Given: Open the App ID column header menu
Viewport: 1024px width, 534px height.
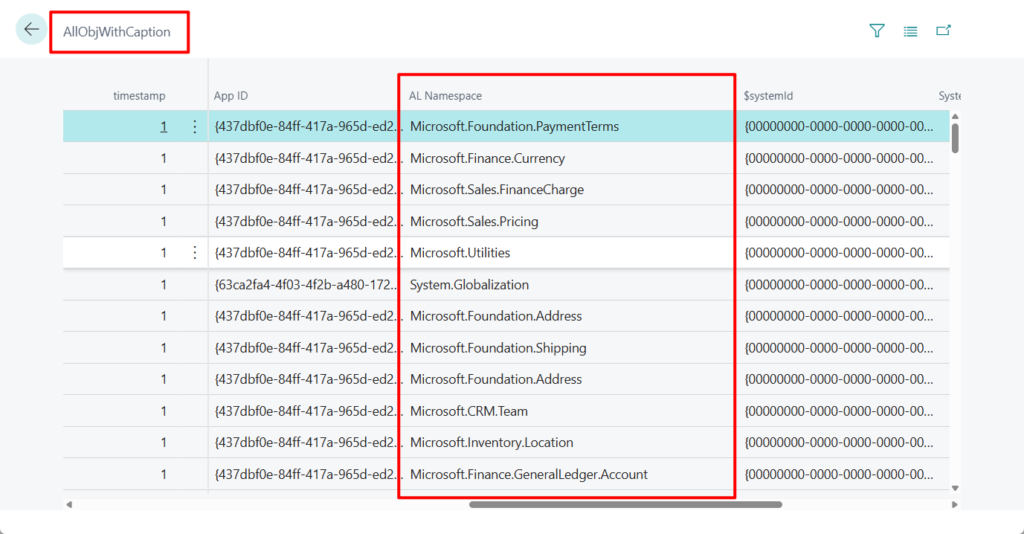Looking at the screenshot, I should point(231,96).
